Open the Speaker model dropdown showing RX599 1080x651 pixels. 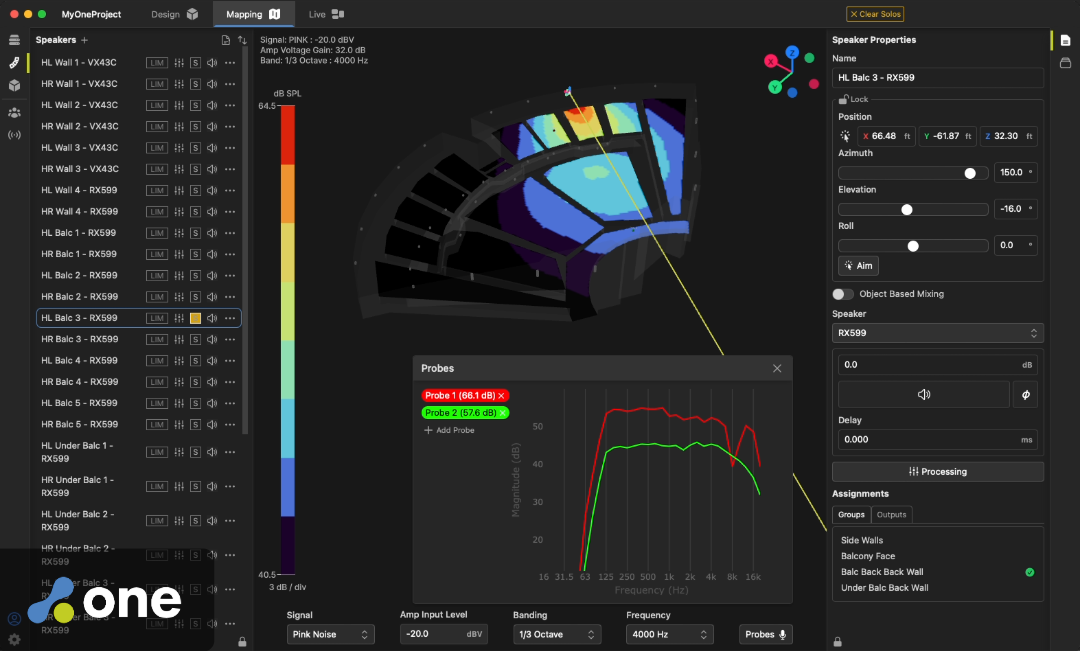click(x=937, y=332)
